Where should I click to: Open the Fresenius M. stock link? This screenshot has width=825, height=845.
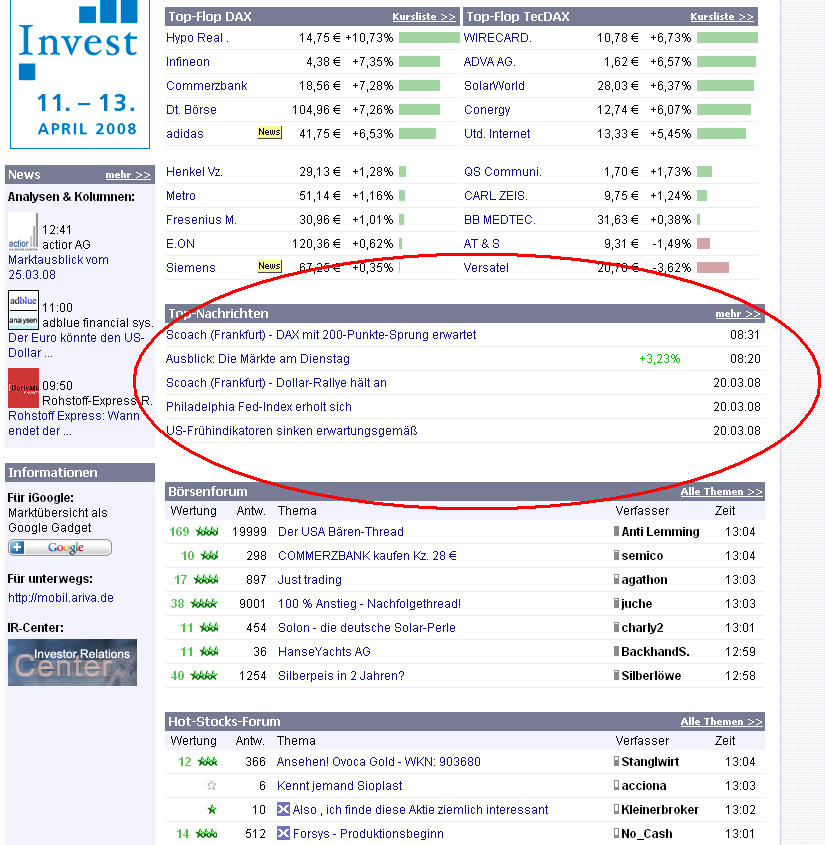tap(201, 220)
